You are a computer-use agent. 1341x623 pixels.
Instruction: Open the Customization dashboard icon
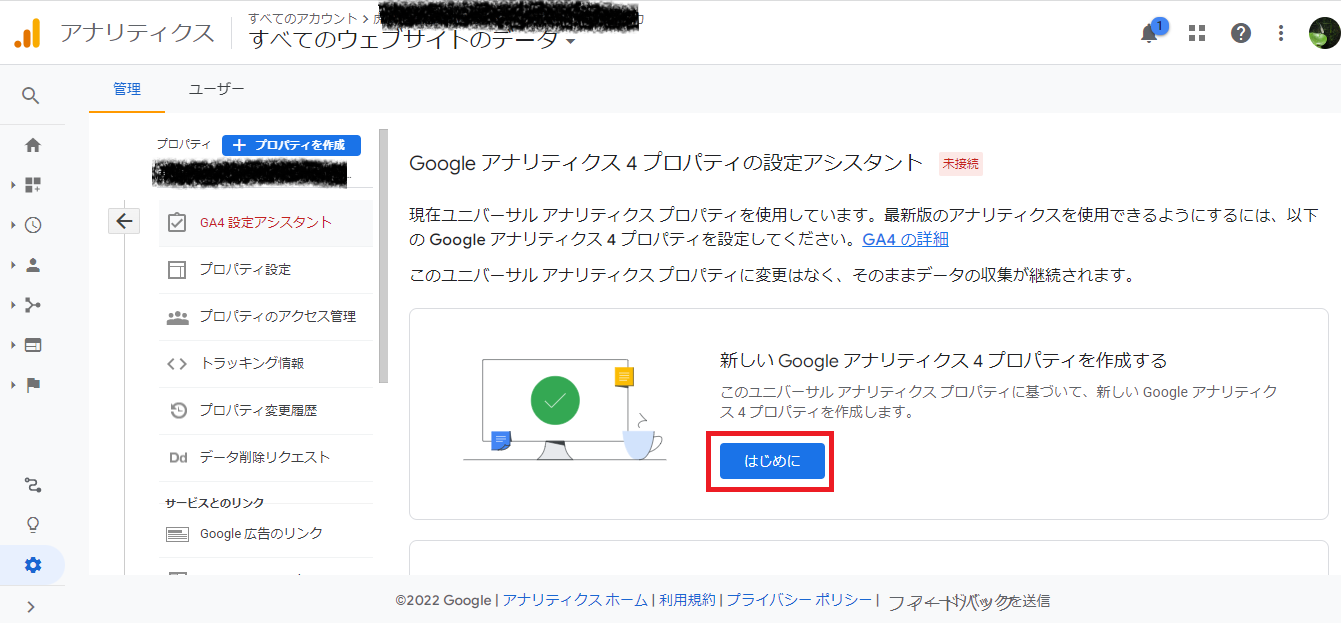coord(33,185)
